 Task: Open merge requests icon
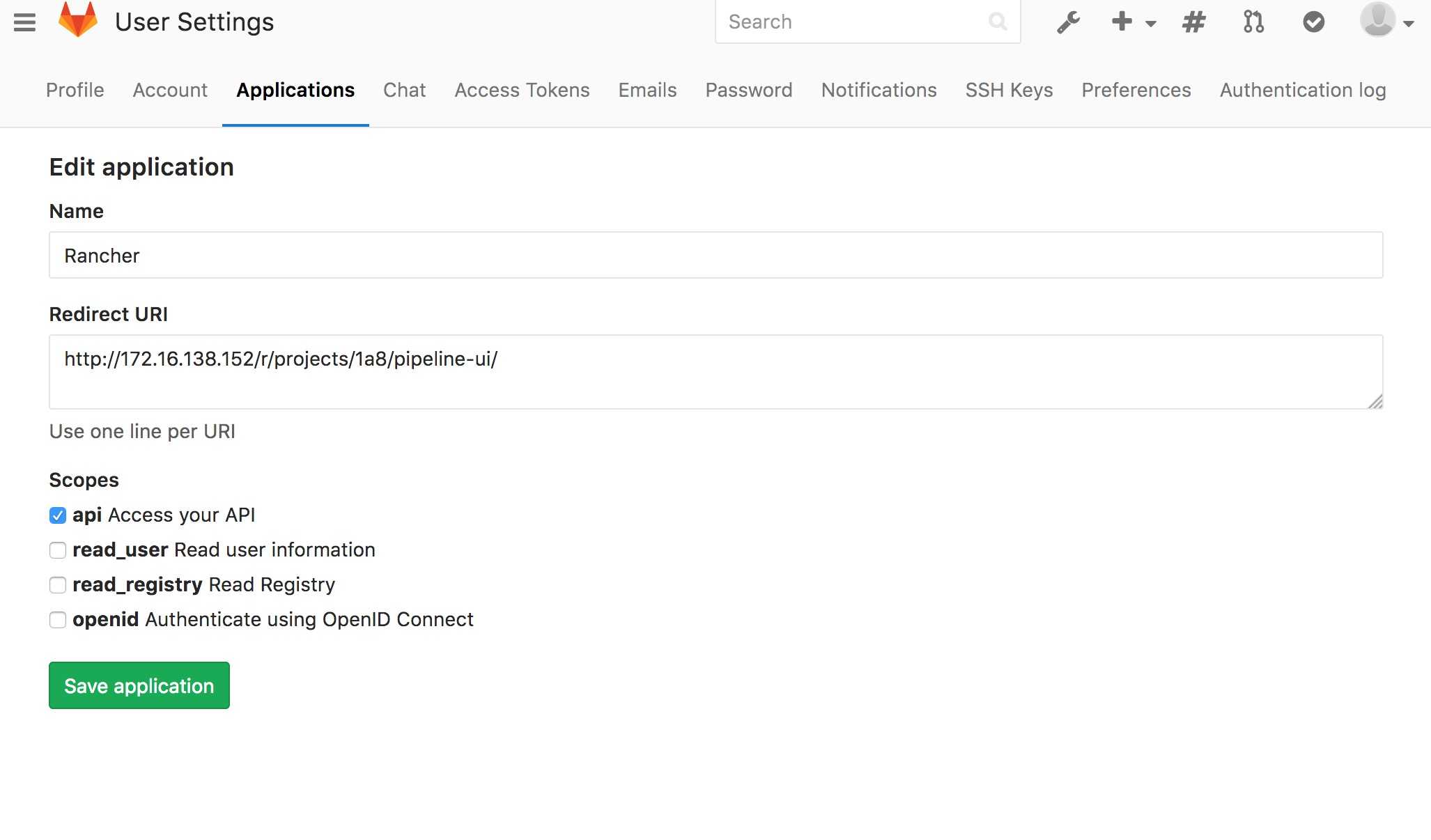[x=1253, y=22]
